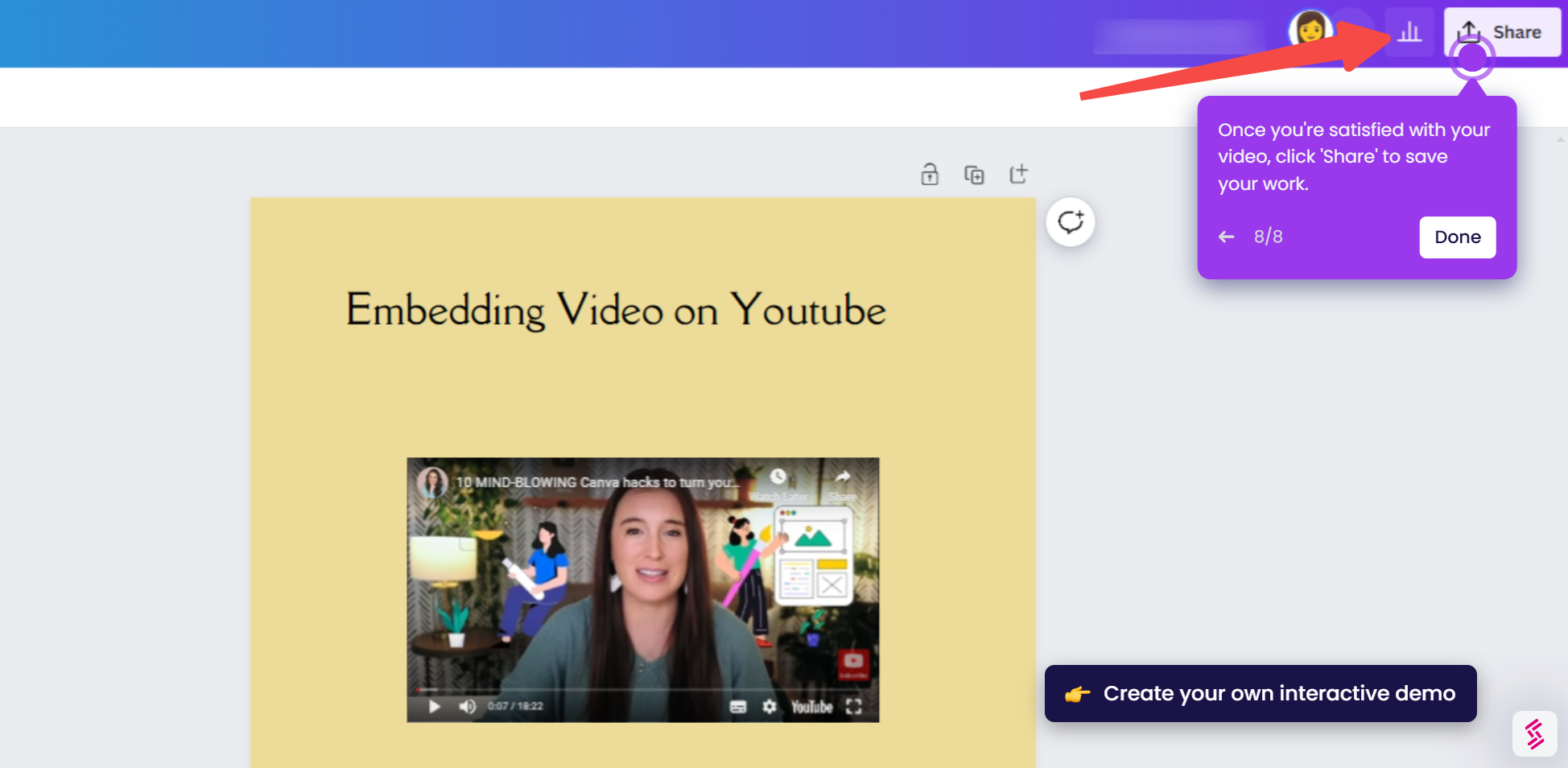The width and height of the screenshot is (1568, 768).
Task: Click the user profile avatar
Action: [1310, 31]
